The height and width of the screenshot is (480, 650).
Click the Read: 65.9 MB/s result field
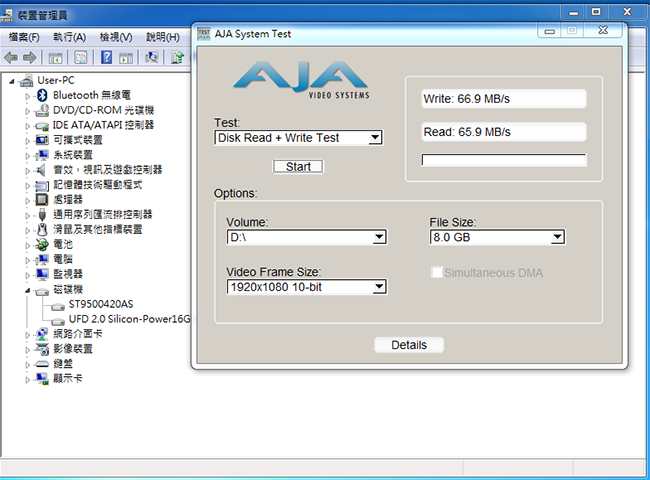click(x=504, y=132)
